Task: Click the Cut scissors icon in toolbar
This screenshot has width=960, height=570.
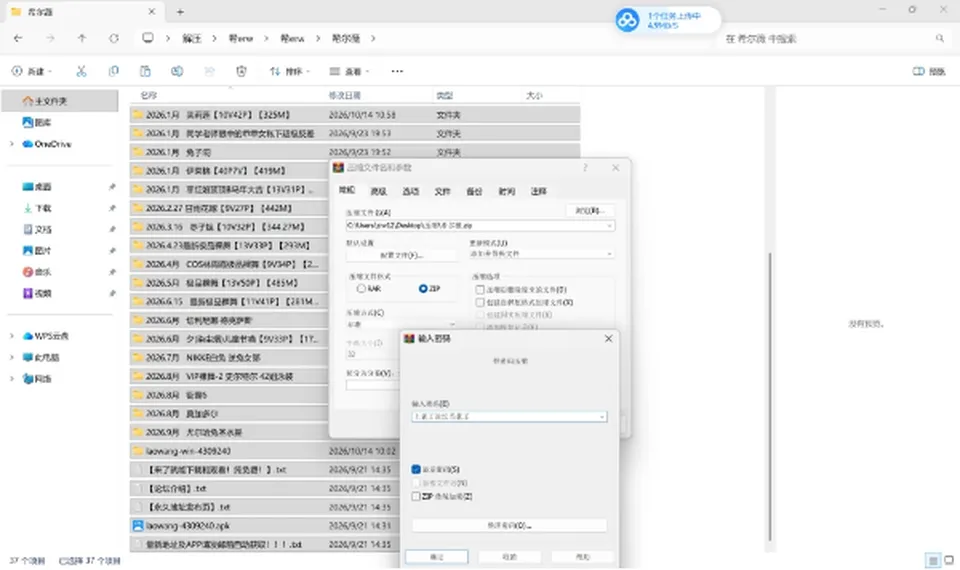Action: click(81, 72)
